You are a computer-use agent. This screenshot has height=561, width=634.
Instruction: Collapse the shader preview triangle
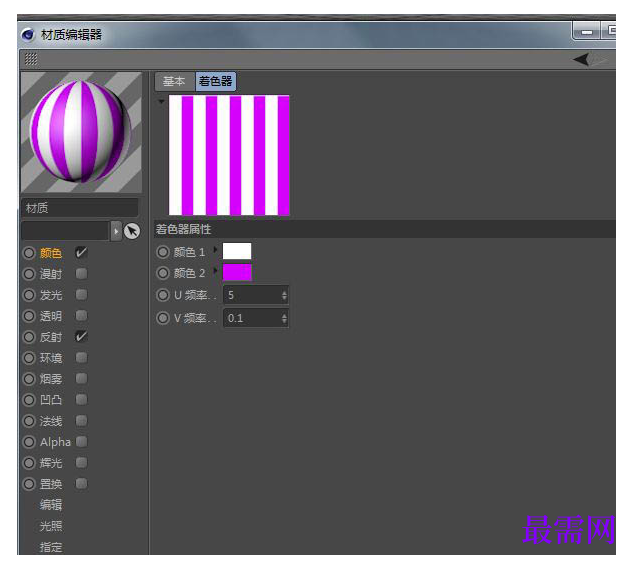point(161,102)
